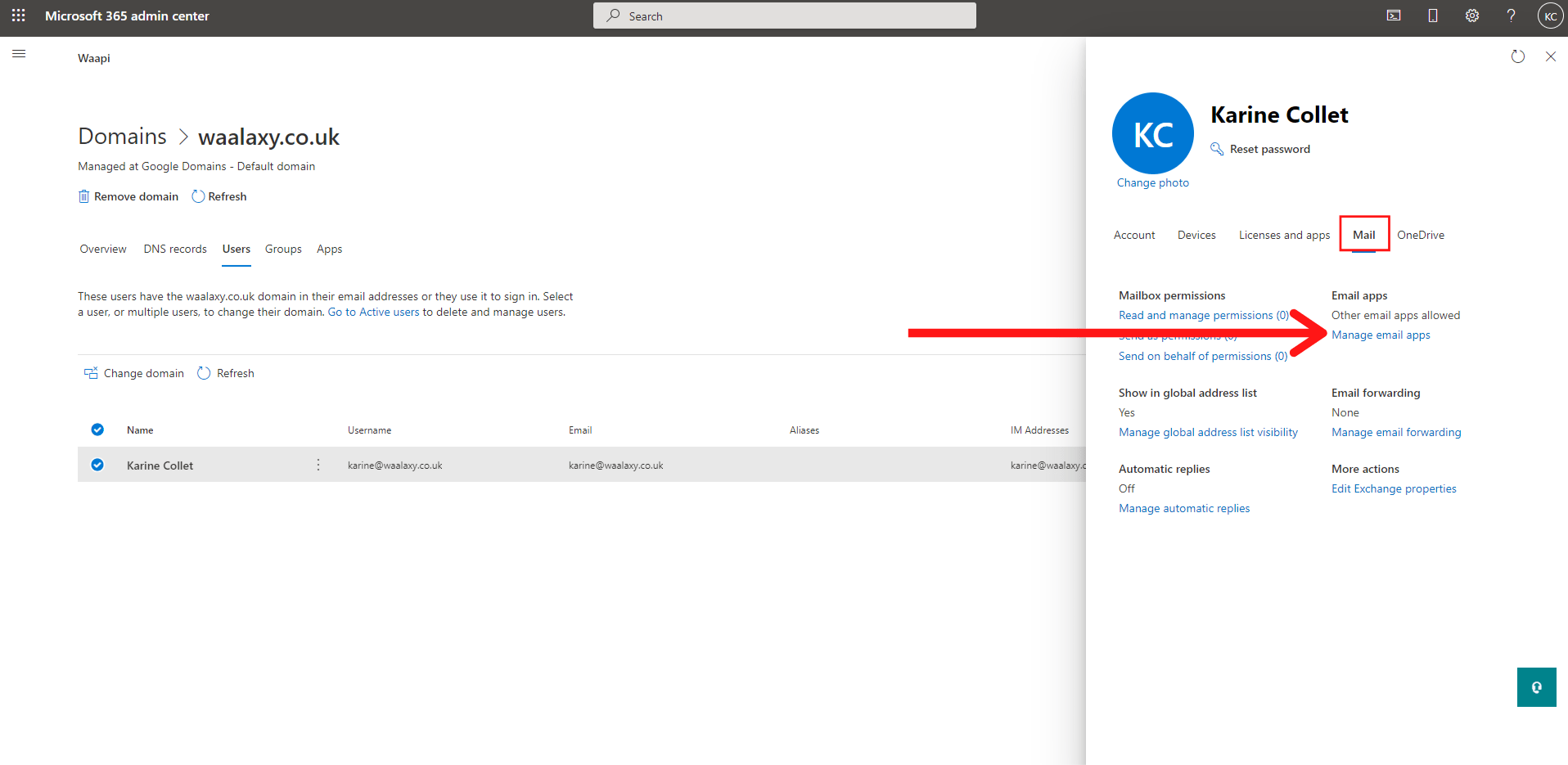Viewport: 1568px width, 765px height.
Task: Open Send on behalf of permissions link
Action: click(x=1203, y=356)
